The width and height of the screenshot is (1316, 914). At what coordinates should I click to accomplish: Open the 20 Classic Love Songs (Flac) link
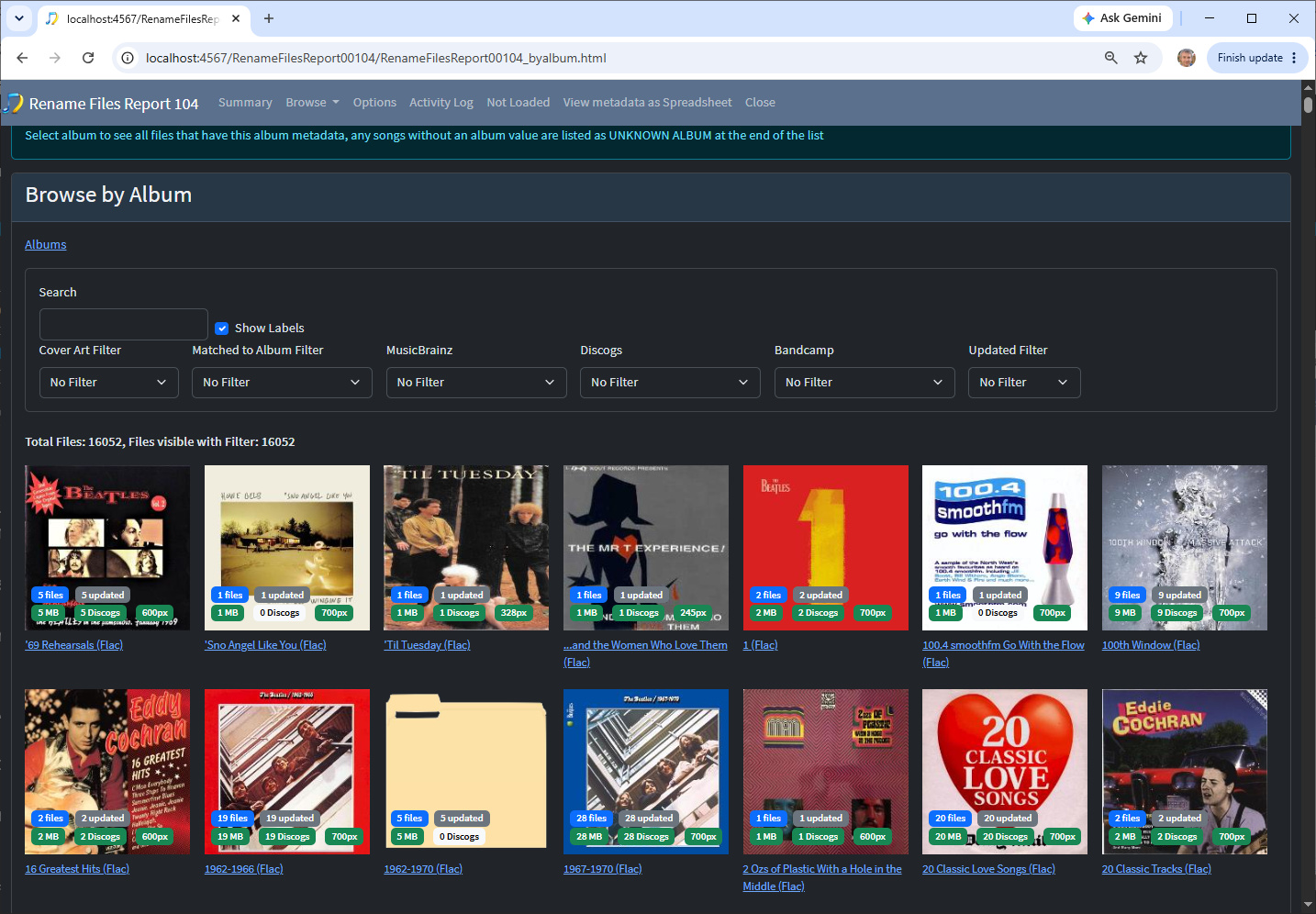point(989,869)
